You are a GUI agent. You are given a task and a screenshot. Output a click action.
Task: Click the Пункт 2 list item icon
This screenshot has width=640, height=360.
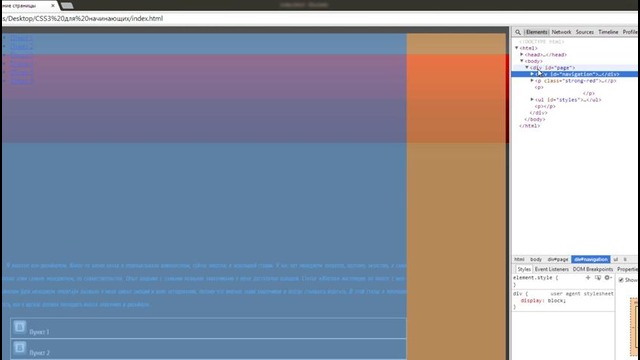(20, 347)
